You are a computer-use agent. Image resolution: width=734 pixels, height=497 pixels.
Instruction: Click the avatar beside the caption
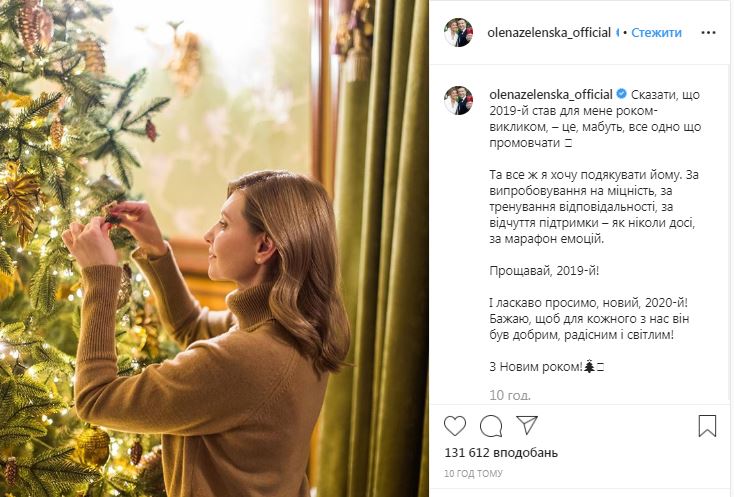click(x=458, y=100)
